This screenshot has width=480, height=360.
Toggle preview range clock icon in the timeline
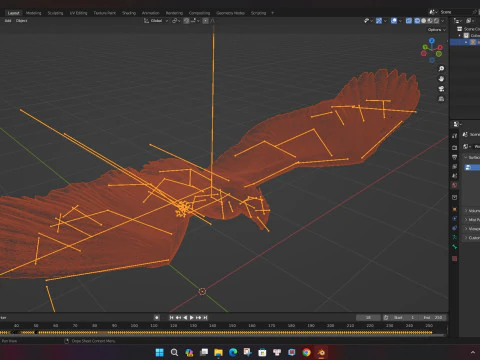pos(386,318)
